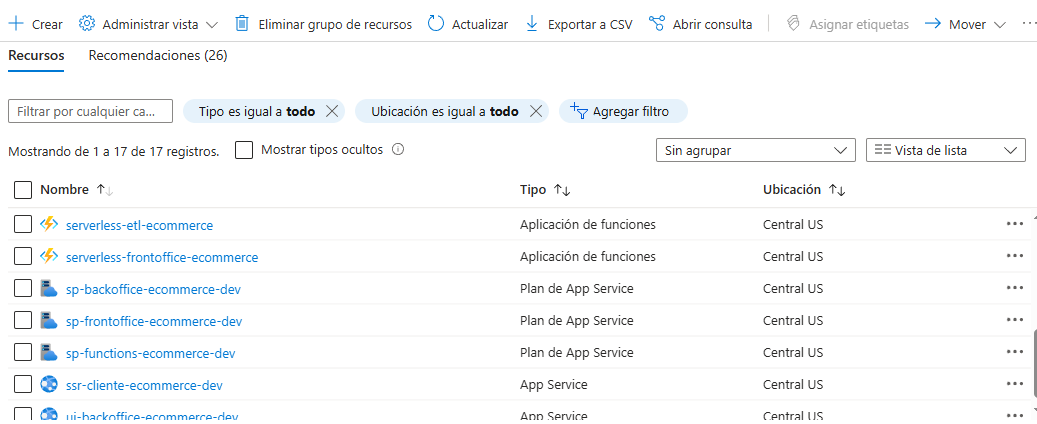The height and width of the screenshot is (424, 1037).
Task: Remove the Tipo es igual a todo filter
Action: pos(333,111)
